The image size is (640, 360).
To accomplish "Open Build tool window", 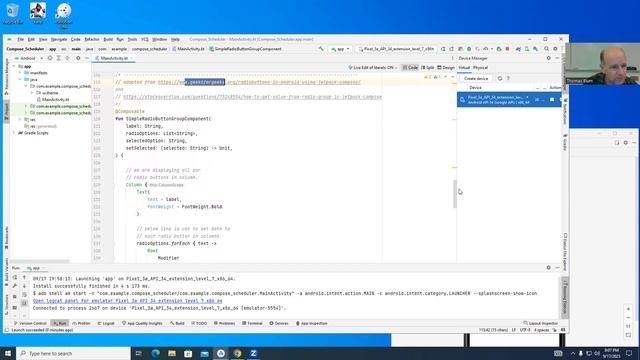I will pos(177,323).
